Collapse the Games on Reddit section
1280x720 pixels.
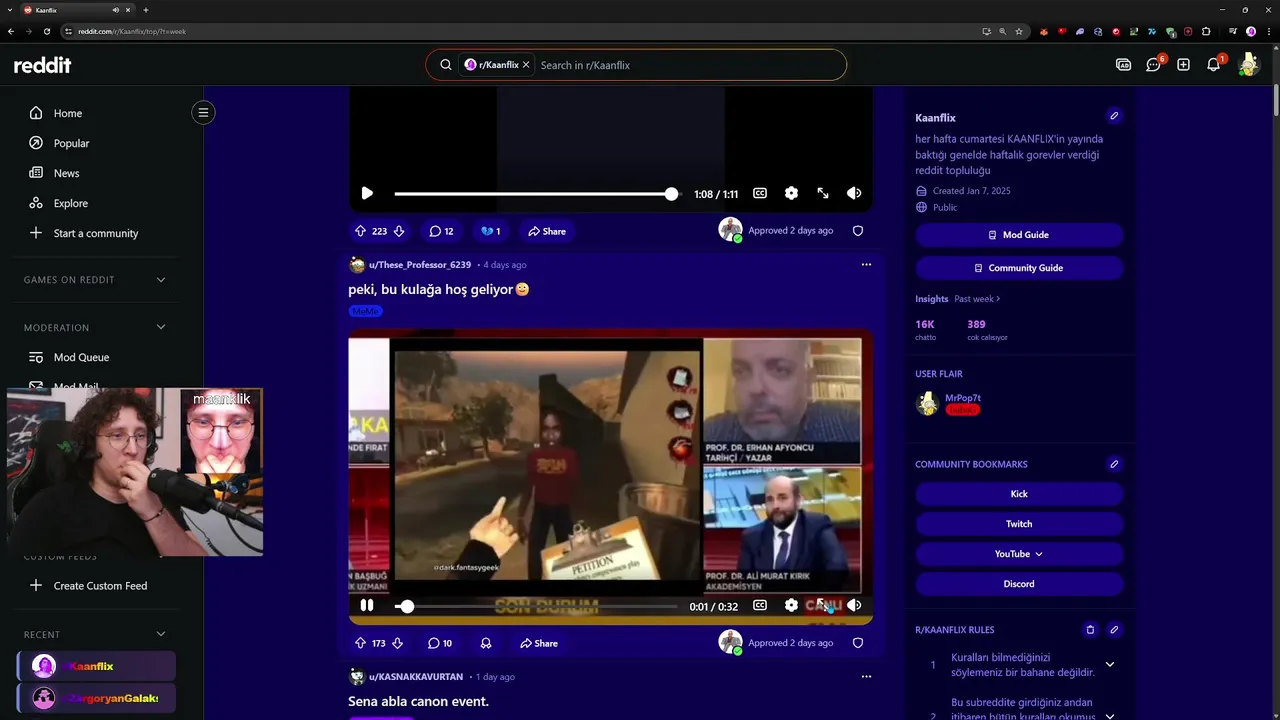161,280
